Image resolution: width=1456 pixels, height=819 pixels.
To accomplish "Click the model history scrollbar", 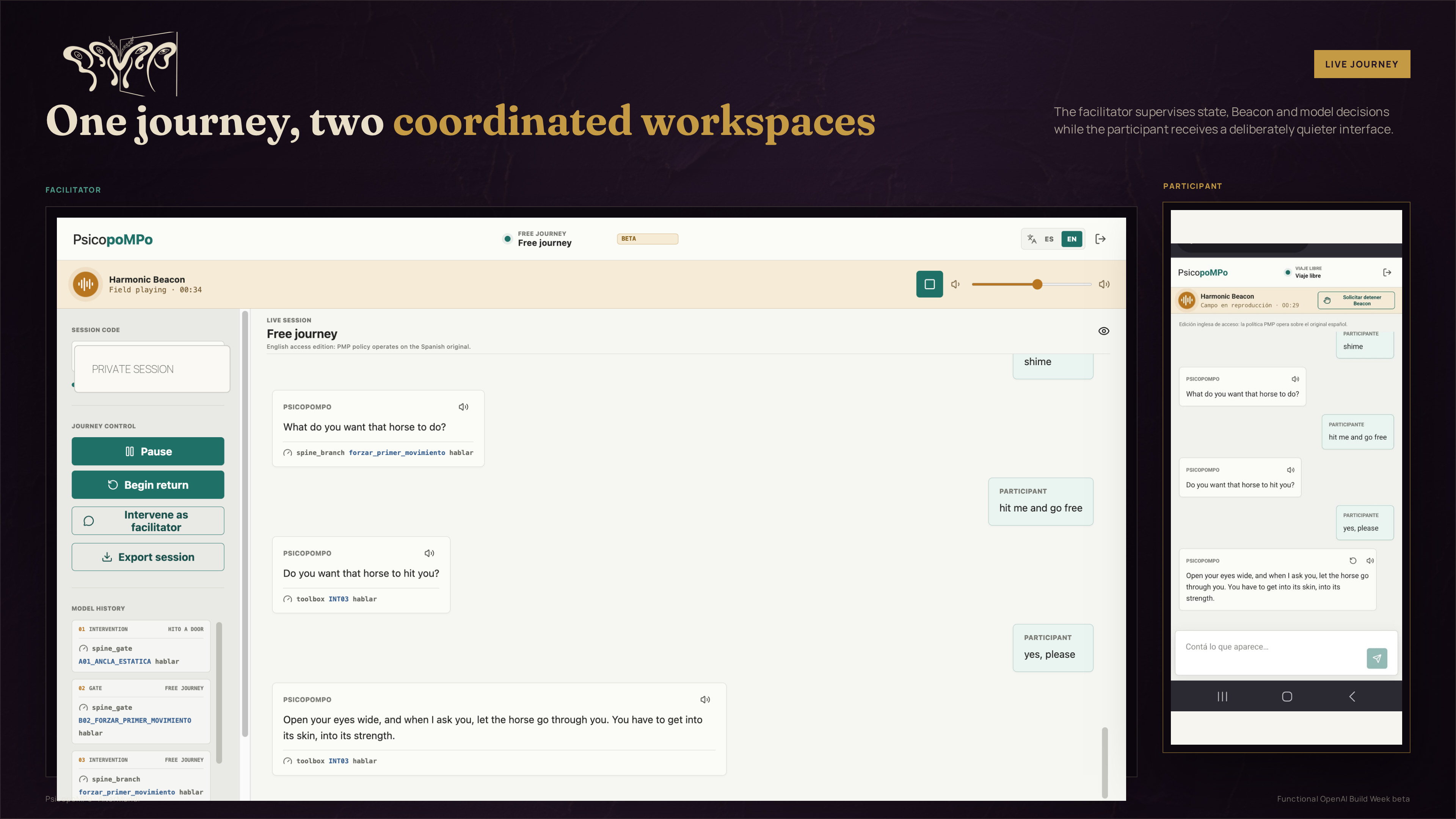I will pos(219,693).
